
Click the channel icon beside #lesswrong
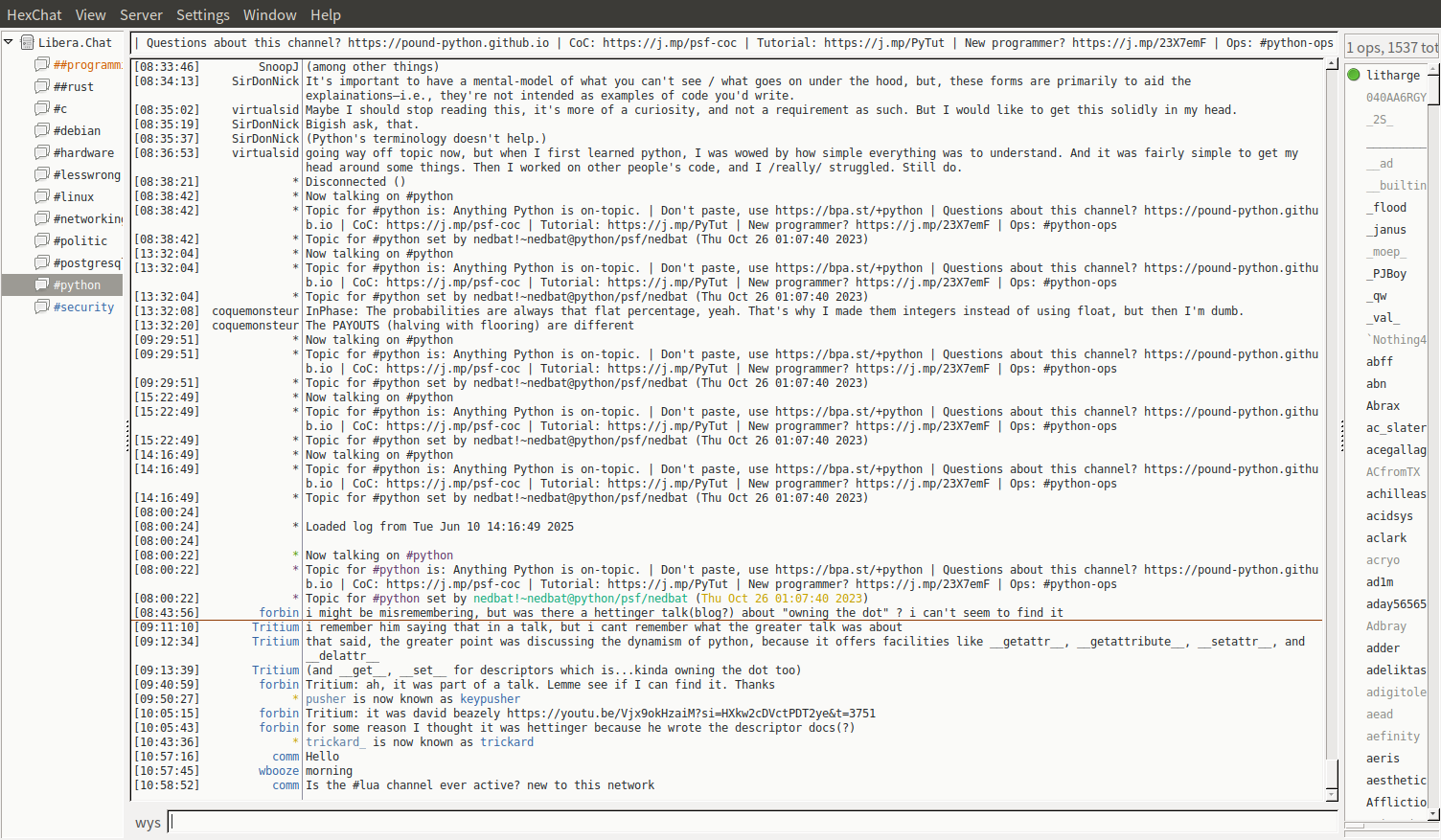coord(42,174)
